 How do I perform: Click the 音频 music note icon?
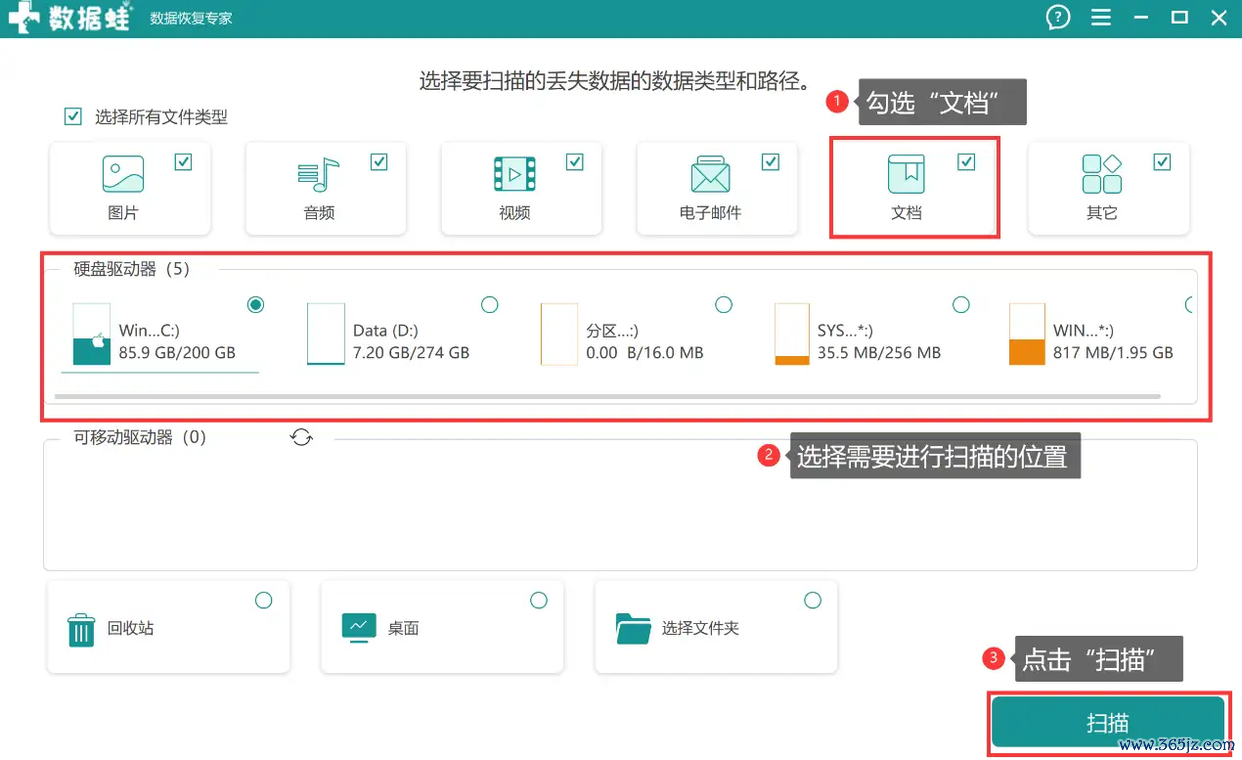319,174
